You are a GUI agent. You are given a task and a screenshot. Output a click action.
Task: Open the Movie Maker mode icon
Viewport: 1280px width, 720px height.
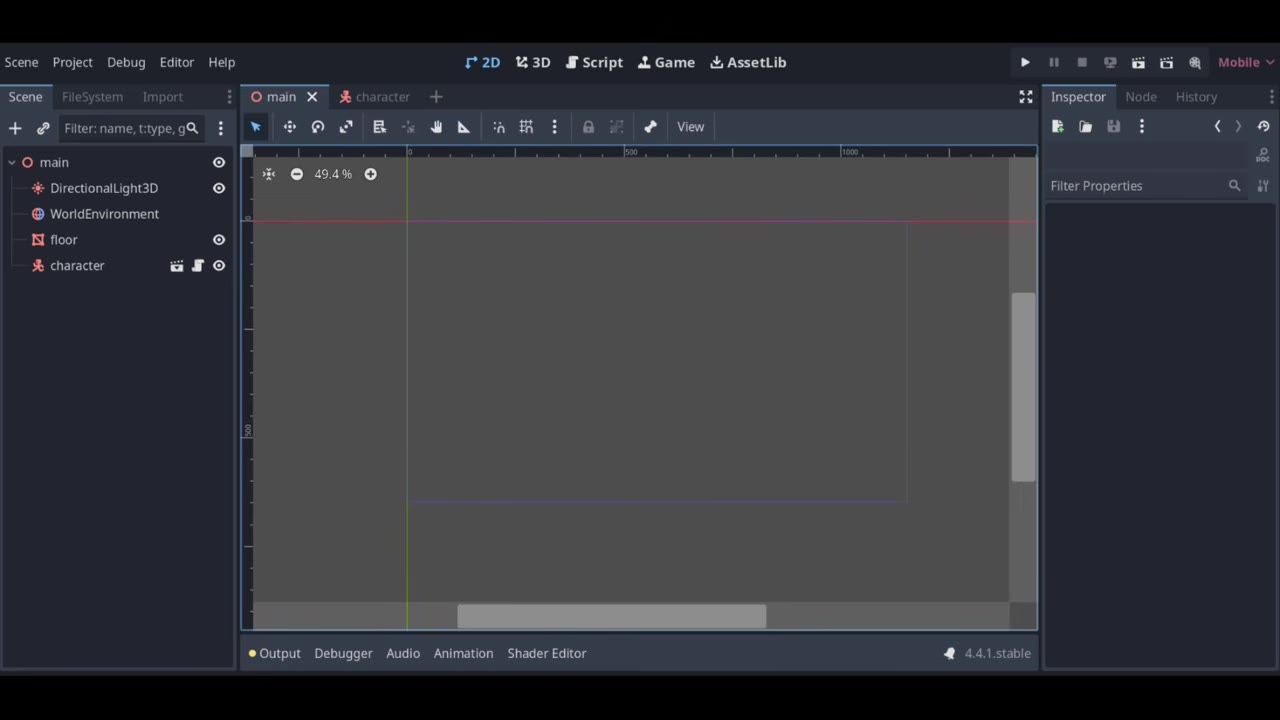tap(1194, 62)
